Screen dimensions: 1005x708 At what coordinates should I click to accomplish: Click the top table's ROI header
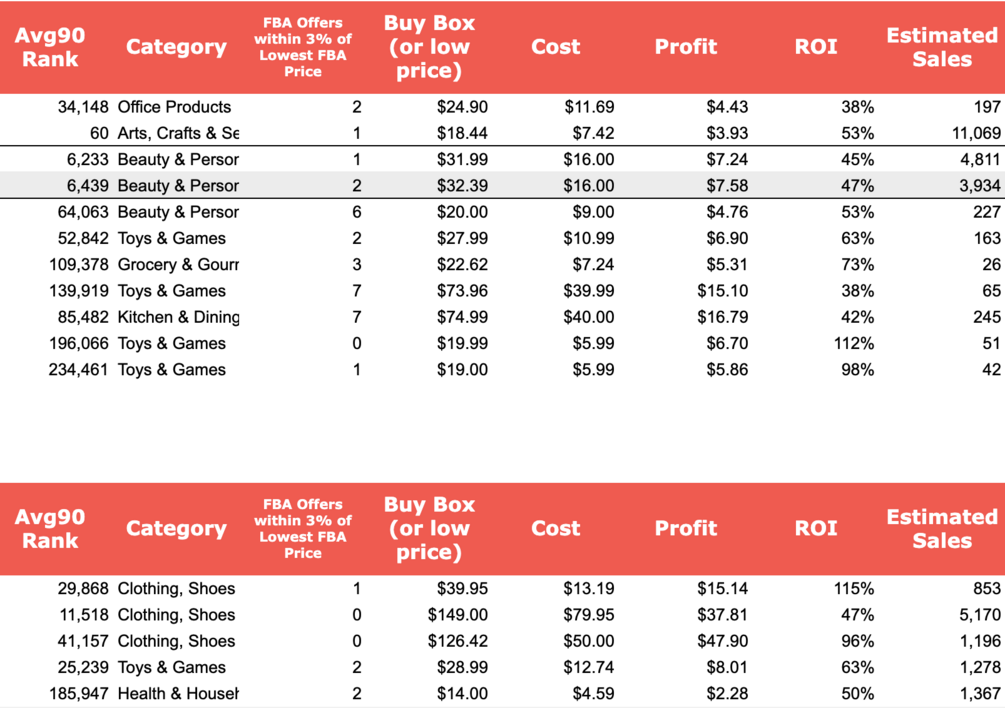click(x=815, y=47)
